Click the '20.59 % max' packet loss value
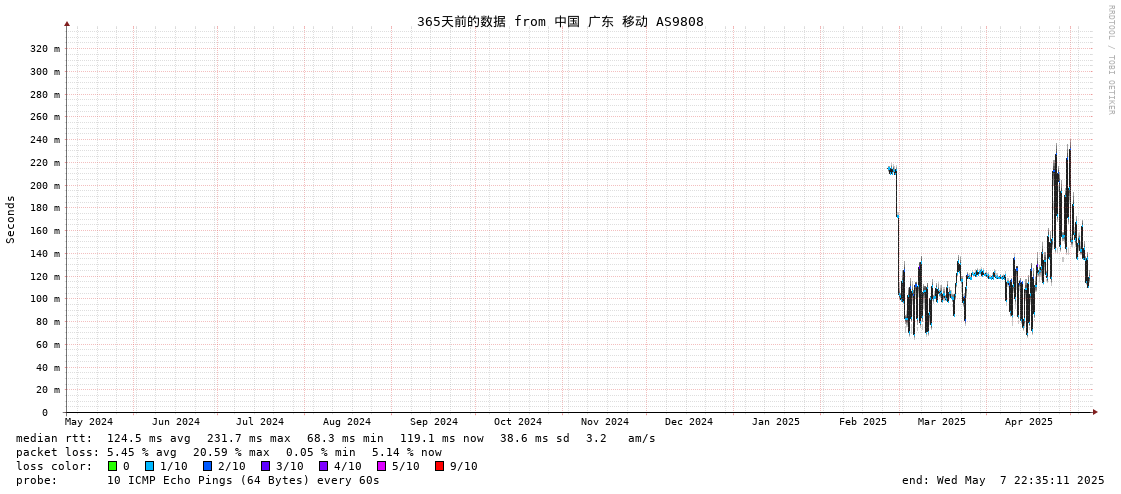1121x494 pixels. pos(231,452)
